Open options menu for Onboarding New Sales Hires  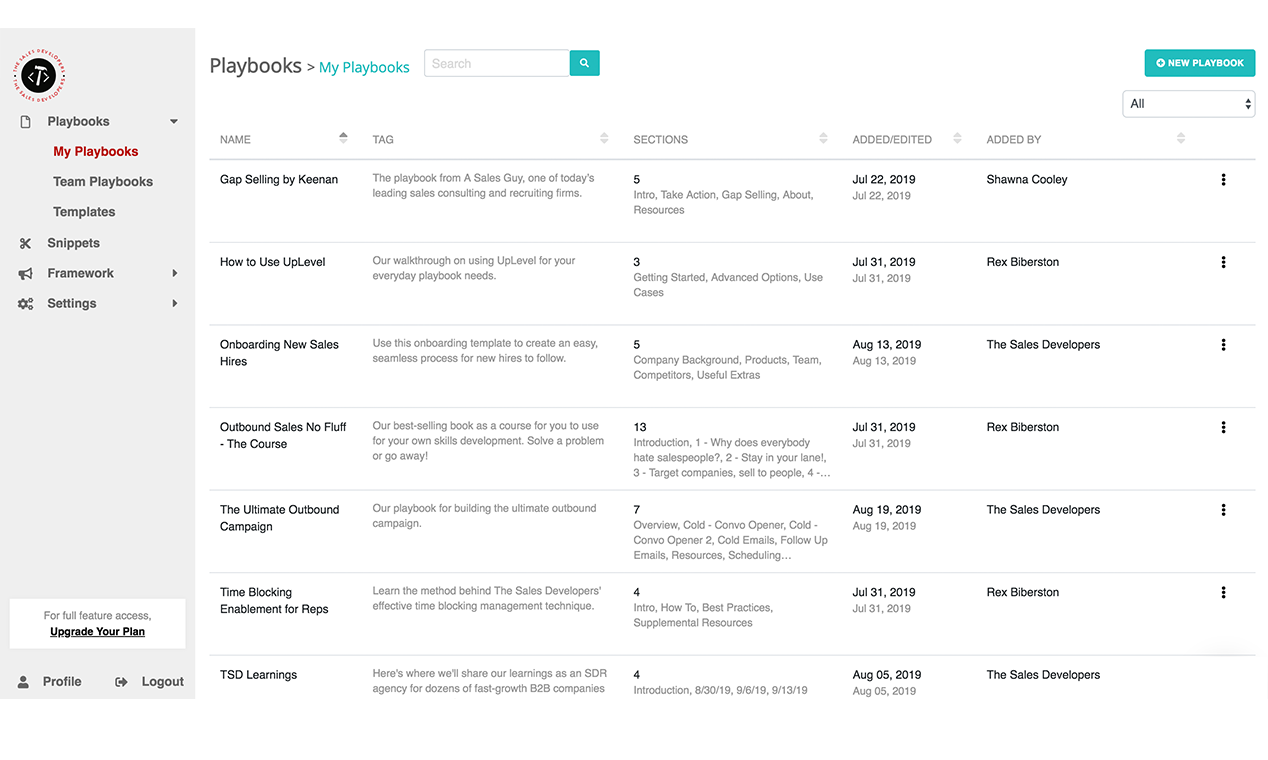[x=1223, y=345]
